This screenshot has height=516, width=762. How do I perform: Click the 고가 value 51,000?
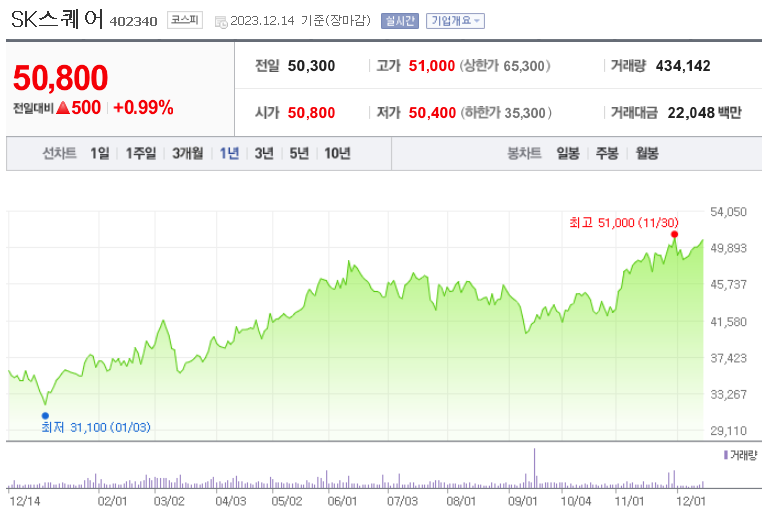[x=432, y=66]
